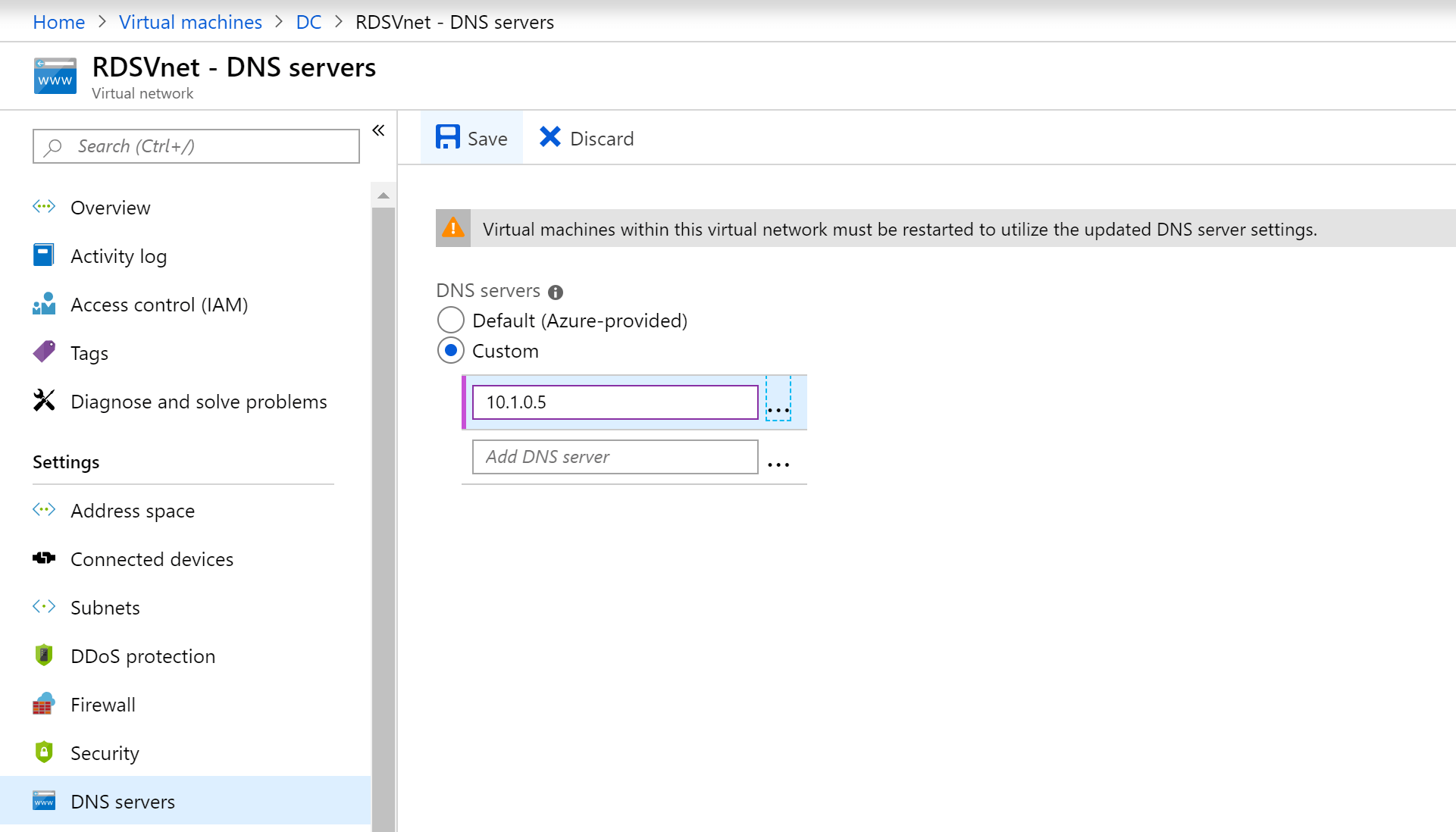Open the Firewall settings
1456x832 pixels.
(103, 704)
